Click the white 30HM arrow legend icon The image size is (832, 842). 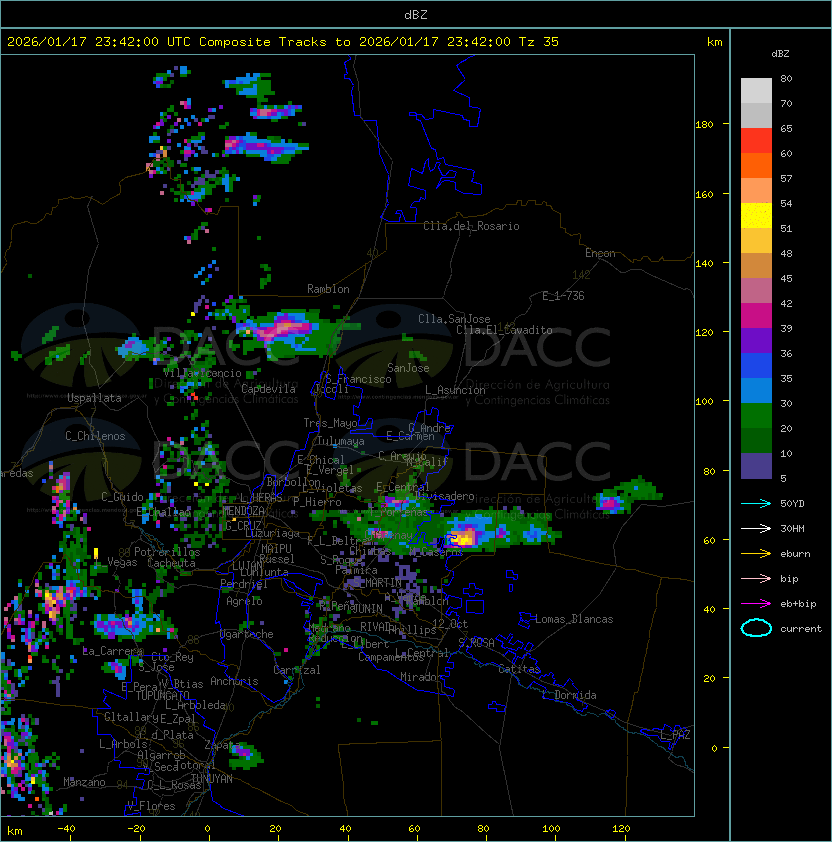[x=756, y=528]
